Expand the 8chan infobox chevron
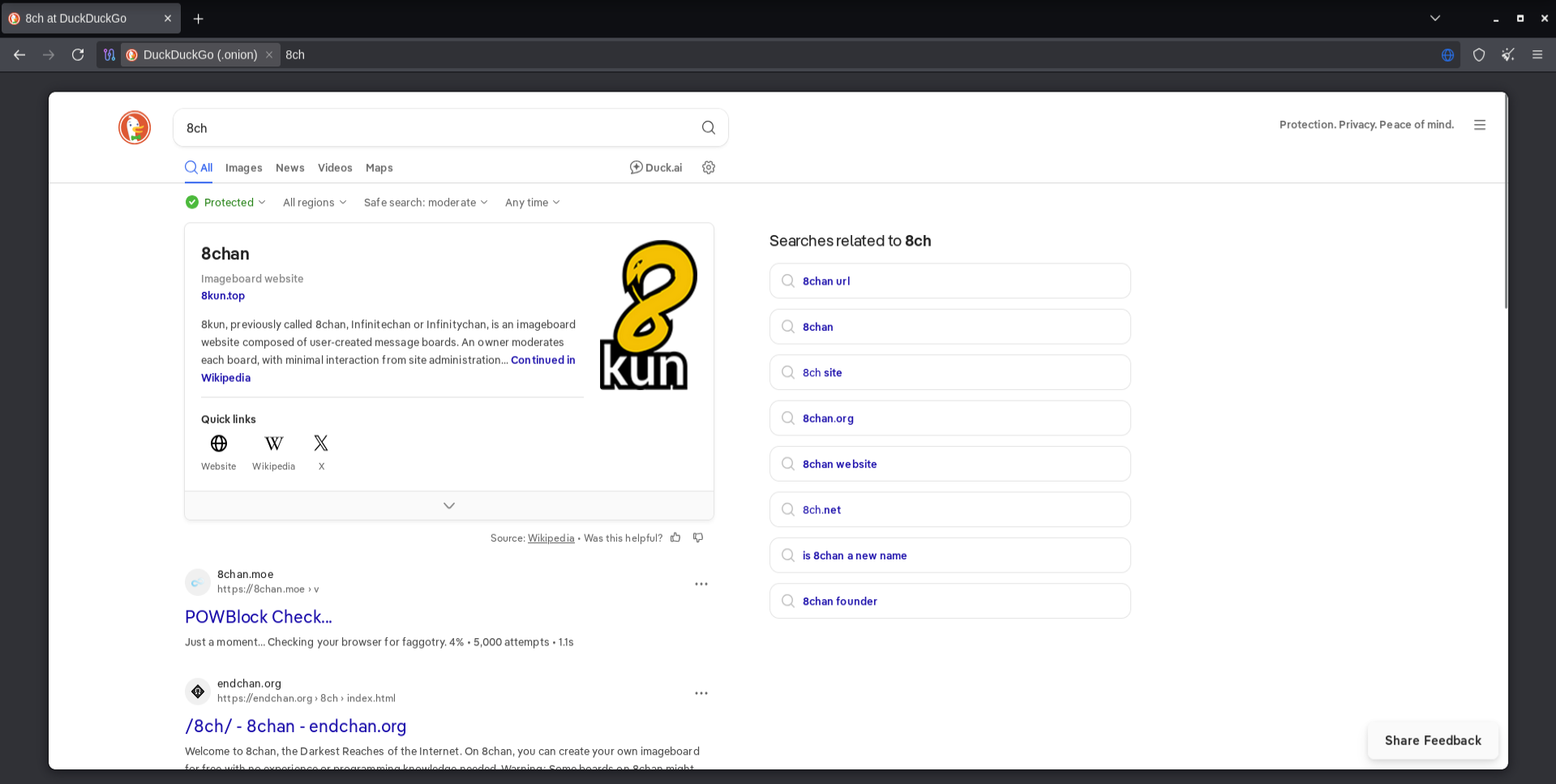 click(x=449, y=505)
